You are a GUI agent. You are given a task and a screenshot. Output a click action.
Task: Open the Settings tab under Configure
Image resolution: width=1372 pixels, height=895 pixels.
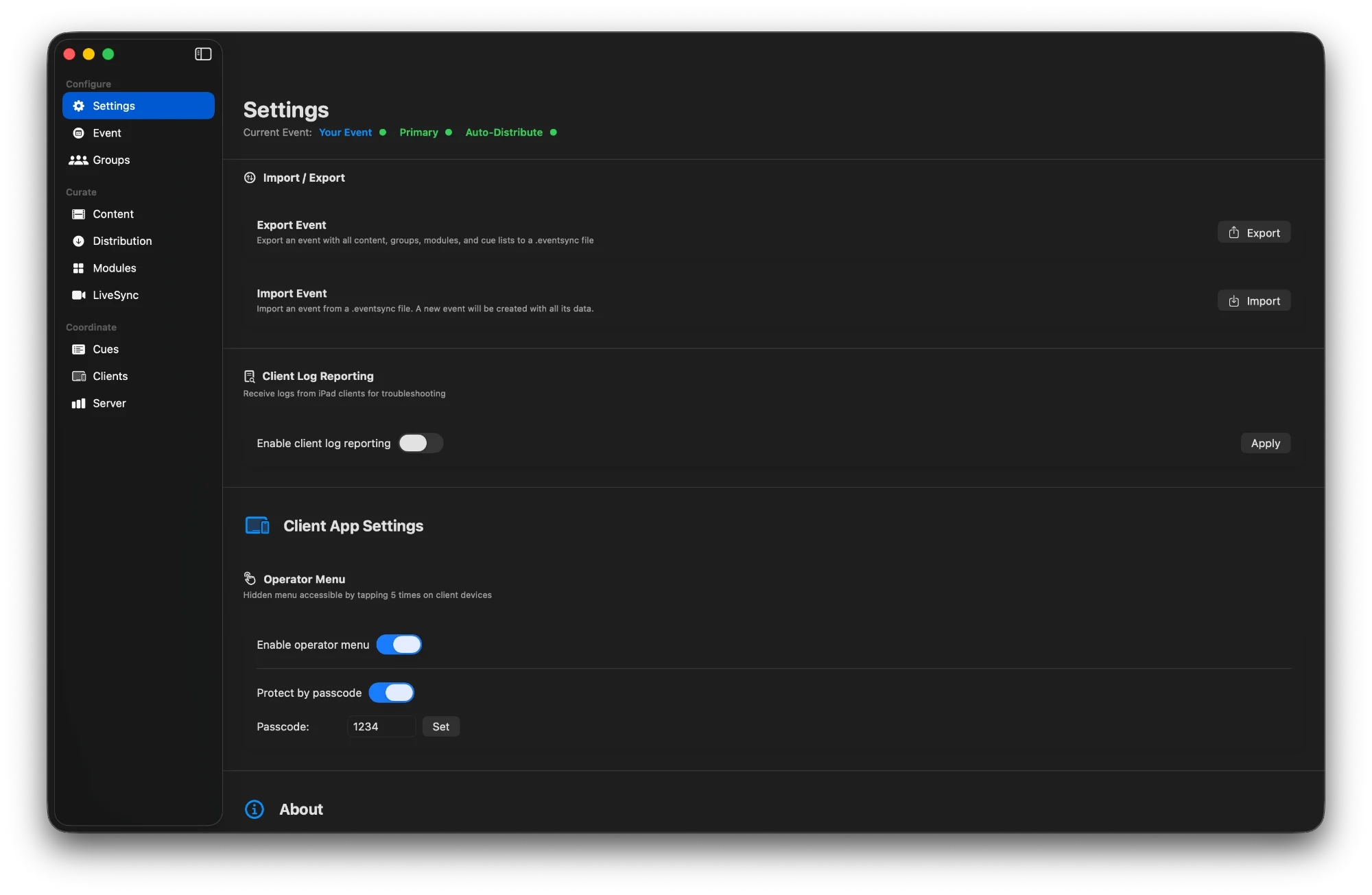[x=114, y=106]
